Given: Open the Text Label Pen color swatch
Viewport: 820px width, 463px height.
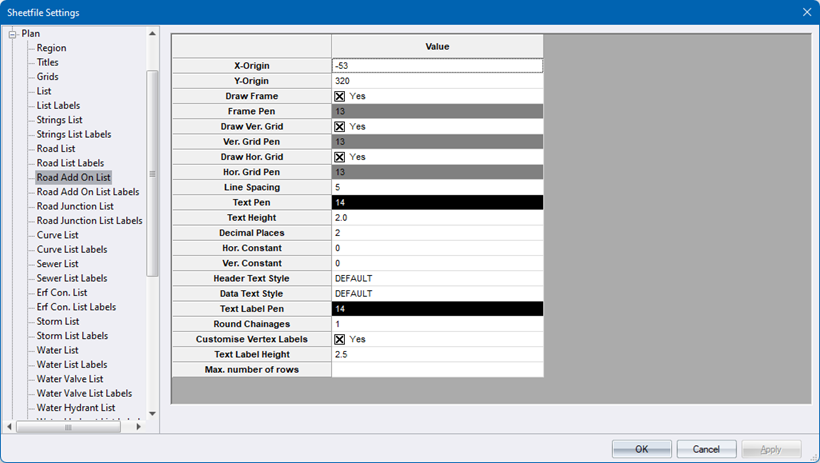Looking at the screenshot, I should (438, 309).
